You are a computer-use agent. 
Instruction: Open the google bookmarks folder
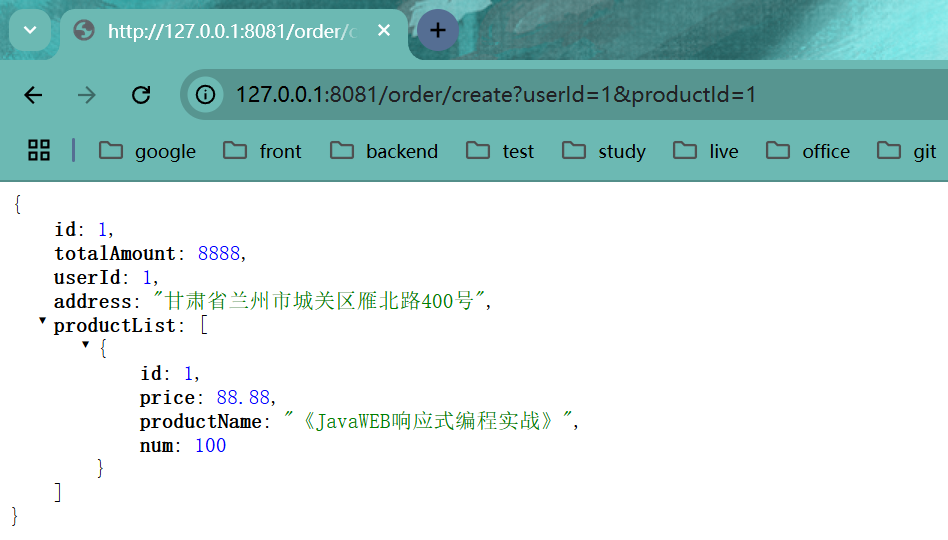coord(148,151)
